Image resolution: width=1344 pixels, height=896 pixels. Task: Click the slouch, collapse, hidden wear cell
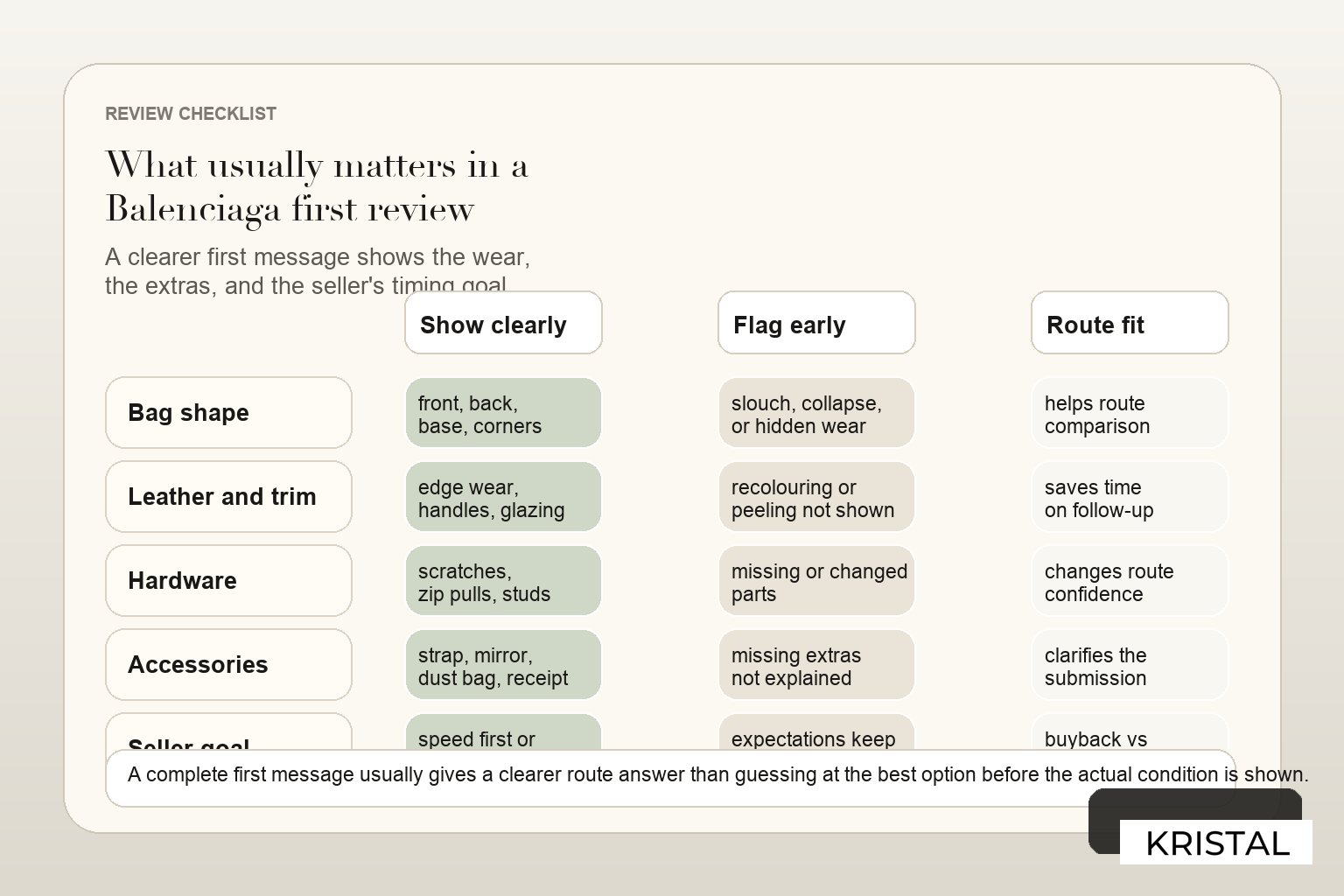[816, 413]
